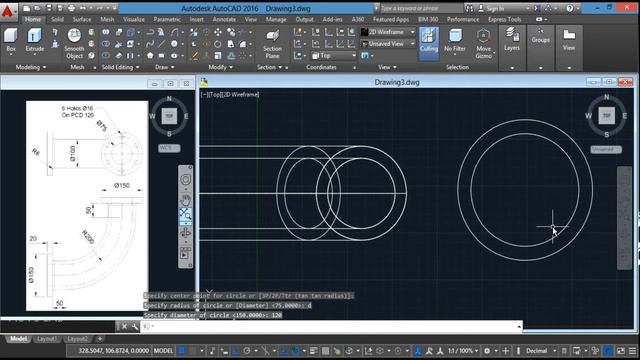
Task: Expand the Draw panel flyout
Action: click(165, 67)
